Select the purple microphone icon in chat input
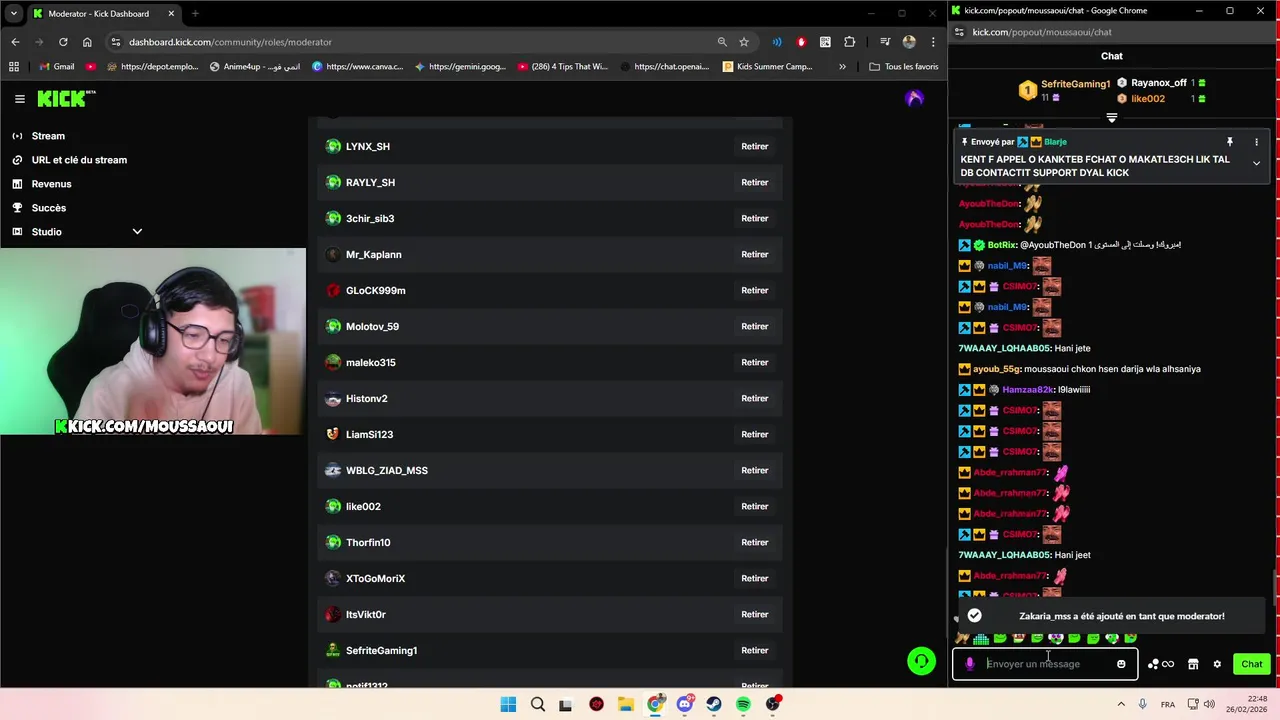 pyautogui.click(x=969, y=664)
